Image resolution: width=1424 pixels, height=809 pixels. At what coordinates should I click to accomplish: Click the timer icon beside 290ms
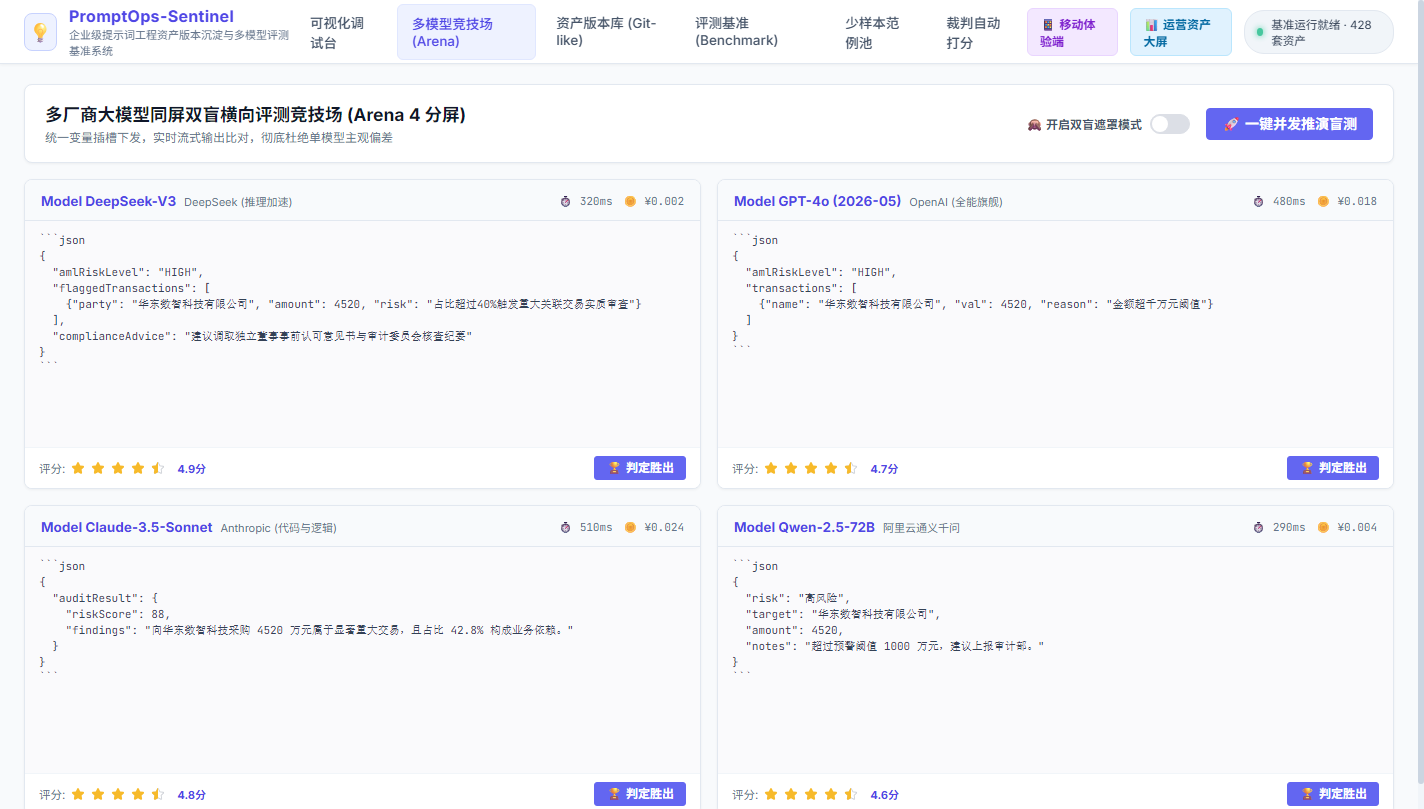coord(1259,527)
